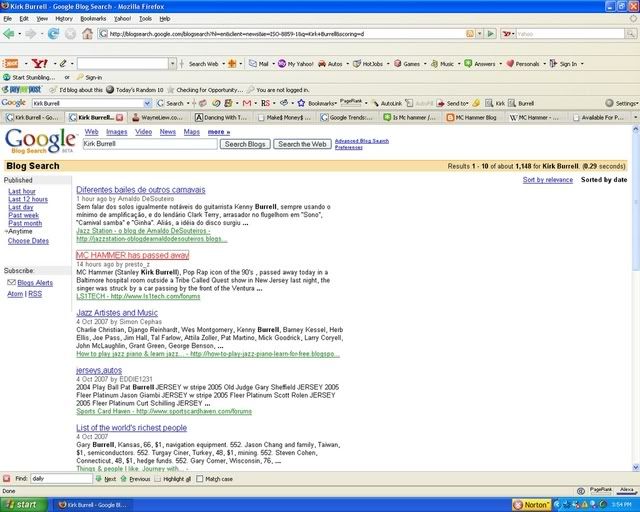Click Sort by relevance link
Image resolution: width=640 pixels, height=512 pixels.
[548, 180]
